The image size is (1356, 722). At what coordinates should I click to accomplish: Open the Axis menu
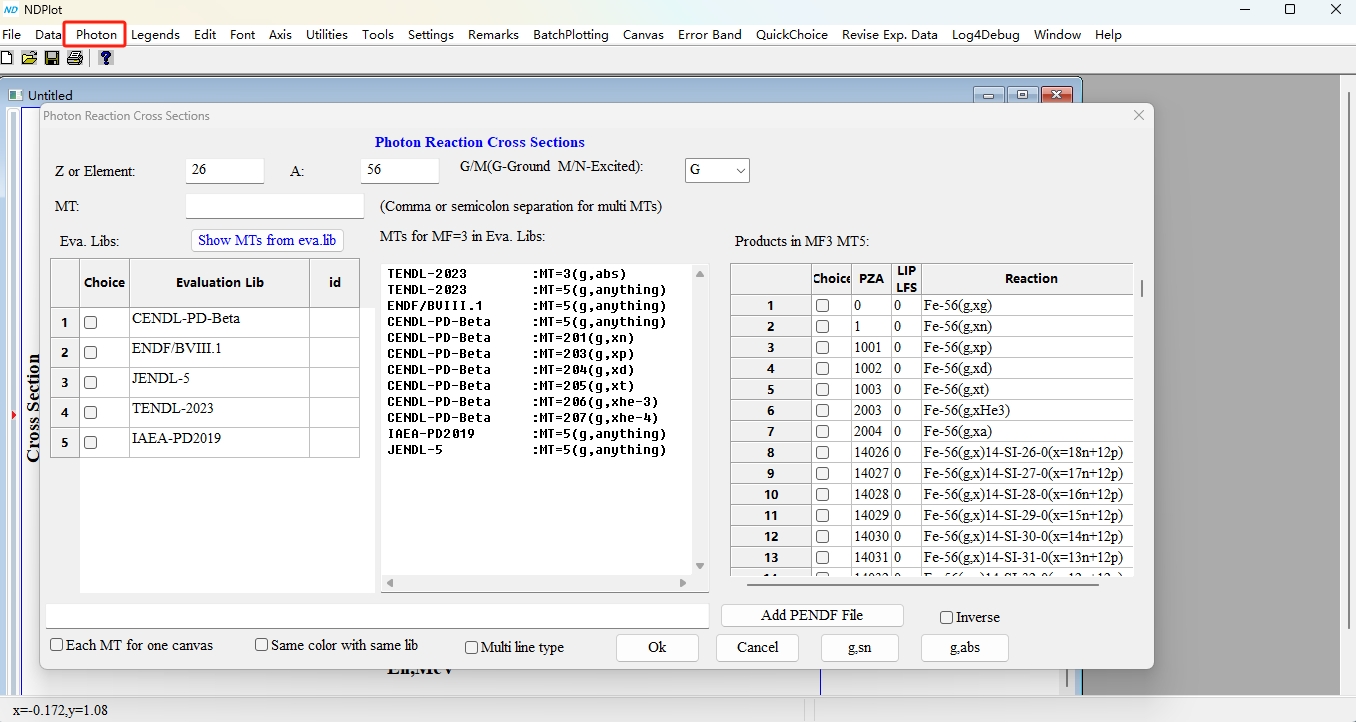pyautogui.click(x=280, y=34)
